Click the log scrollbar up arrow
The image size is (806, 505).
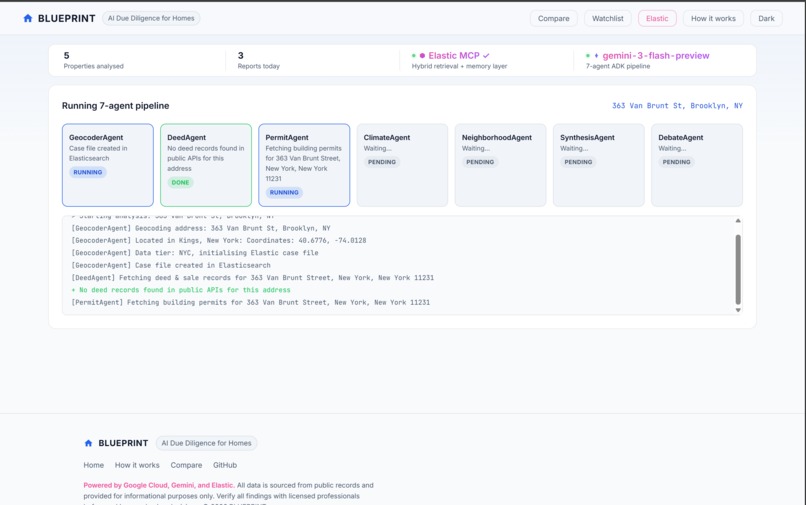pyautogui.click(x=738, y=221)
